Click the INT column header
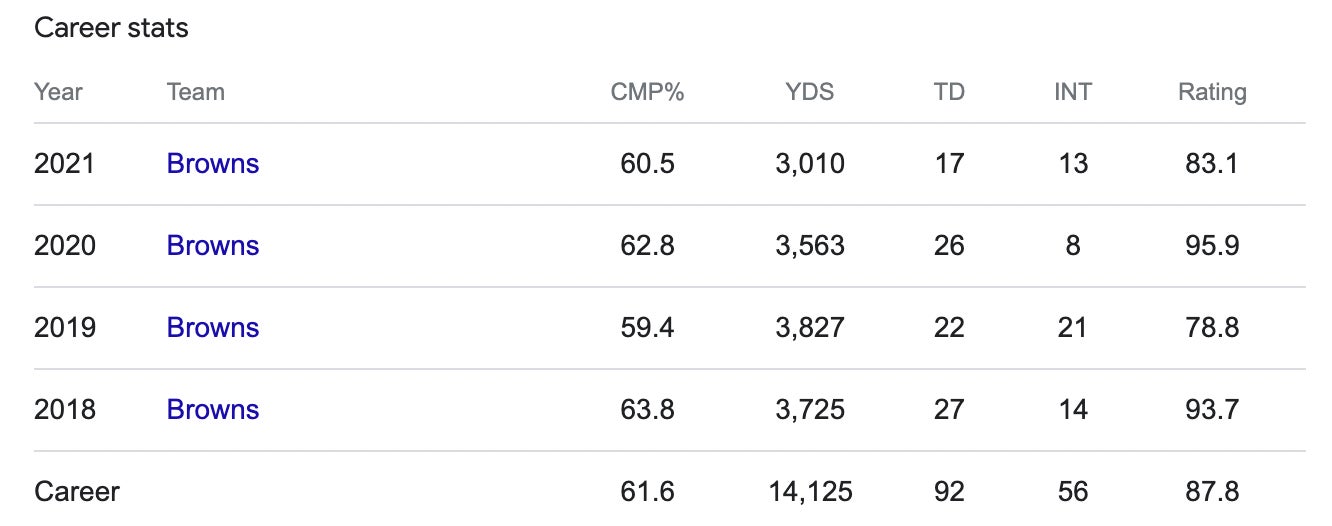This screenshot has height=526, width=1332. coord(1072,93)
